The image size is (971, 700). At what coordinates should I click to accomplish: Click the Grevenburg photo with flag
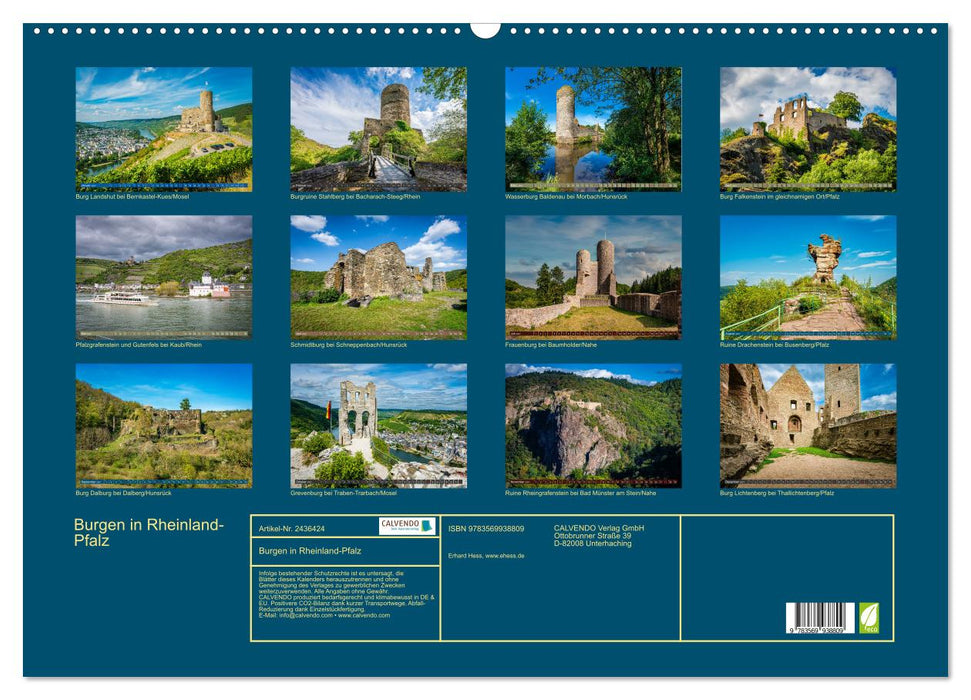pos(378,426)
